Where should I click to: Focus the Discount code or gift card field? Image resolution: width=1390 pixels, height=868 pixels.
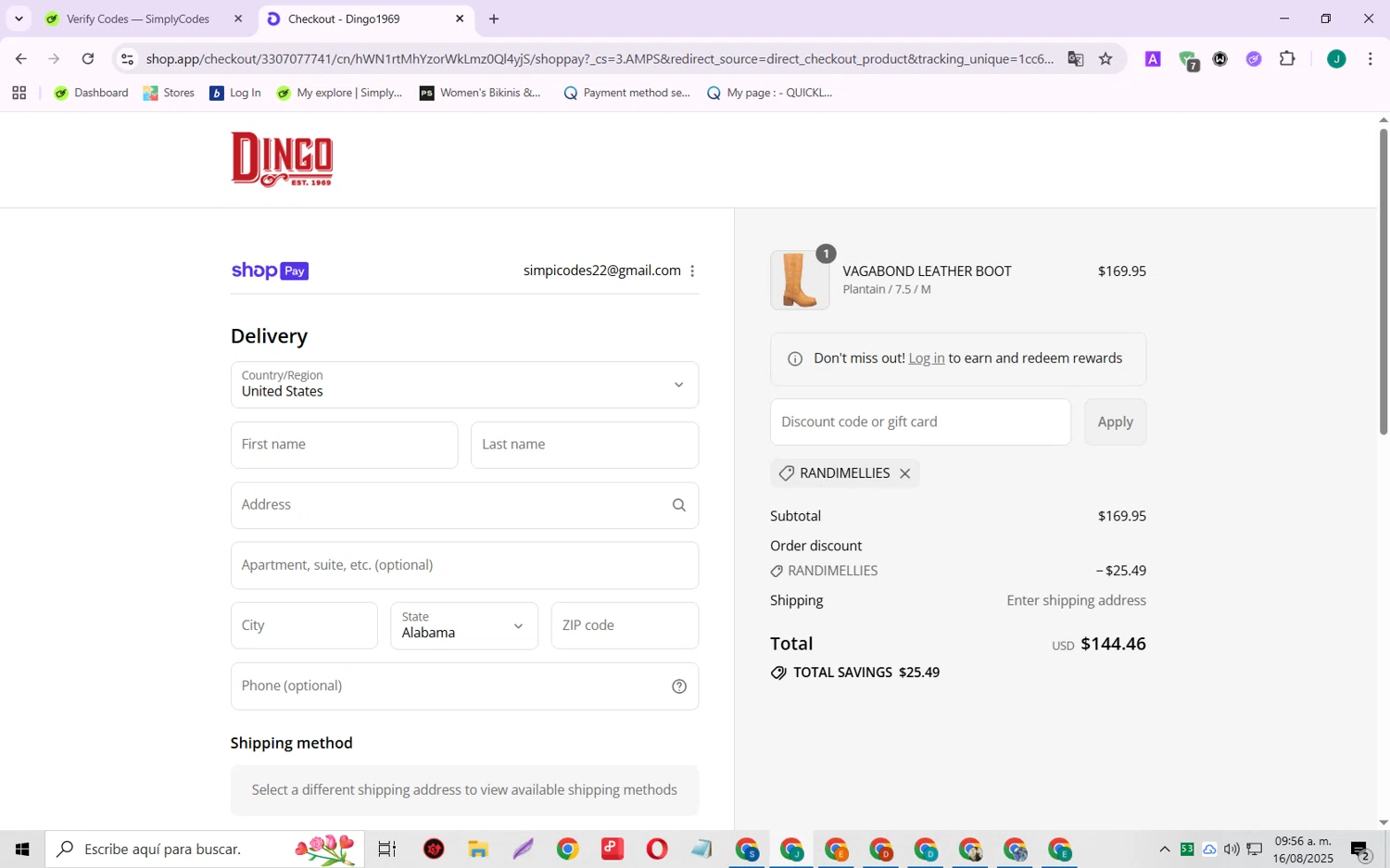(920, 422)
